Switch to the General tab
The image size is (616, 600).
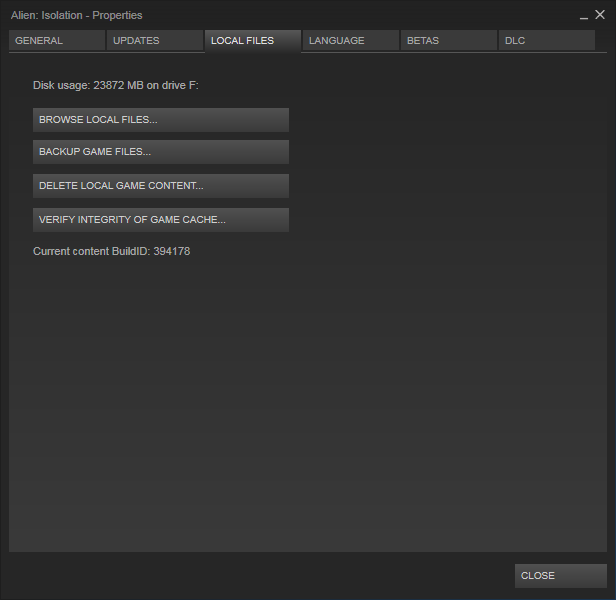click(57, 40)
